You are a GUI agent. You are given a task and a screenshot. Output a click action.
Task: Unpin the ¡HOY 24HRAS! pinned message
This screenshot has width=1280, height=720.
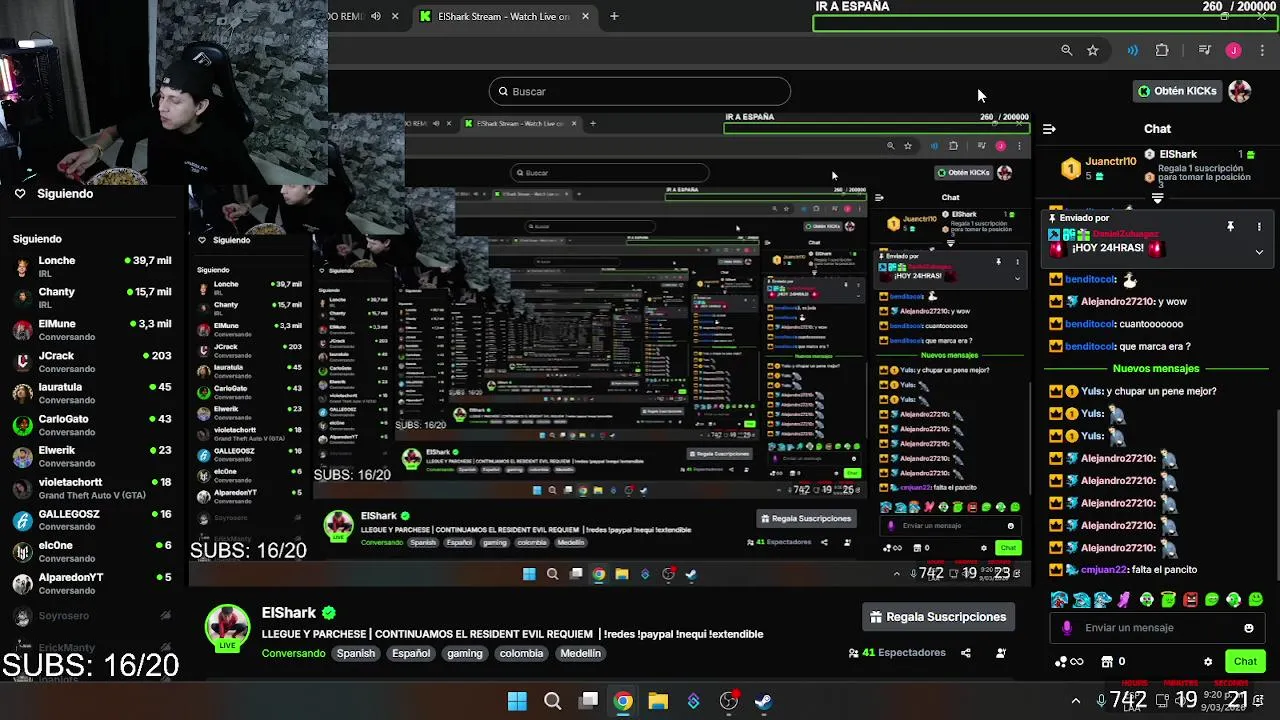click(x=1230, y=227)
